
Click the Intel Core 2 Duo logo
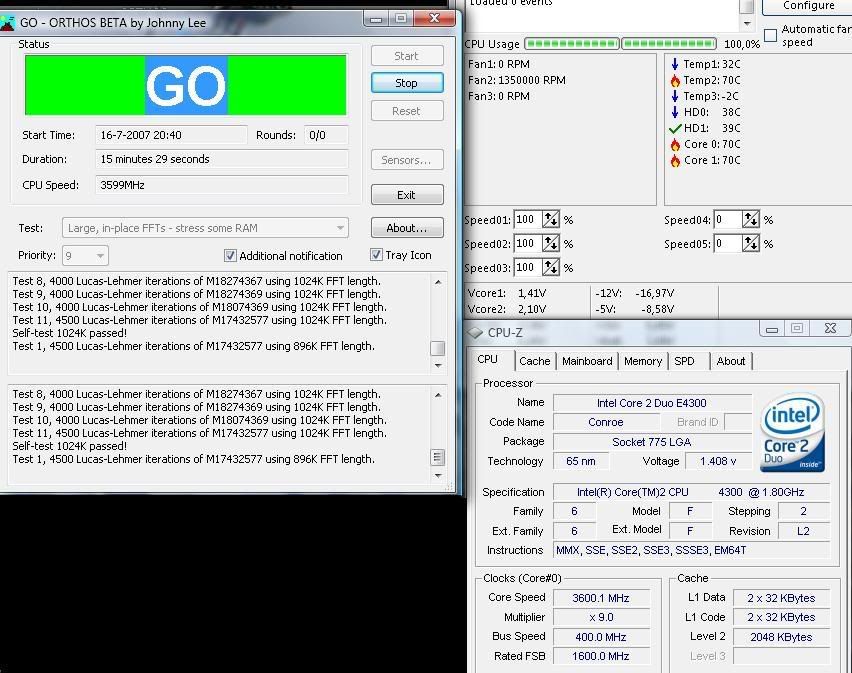[793, 432]
